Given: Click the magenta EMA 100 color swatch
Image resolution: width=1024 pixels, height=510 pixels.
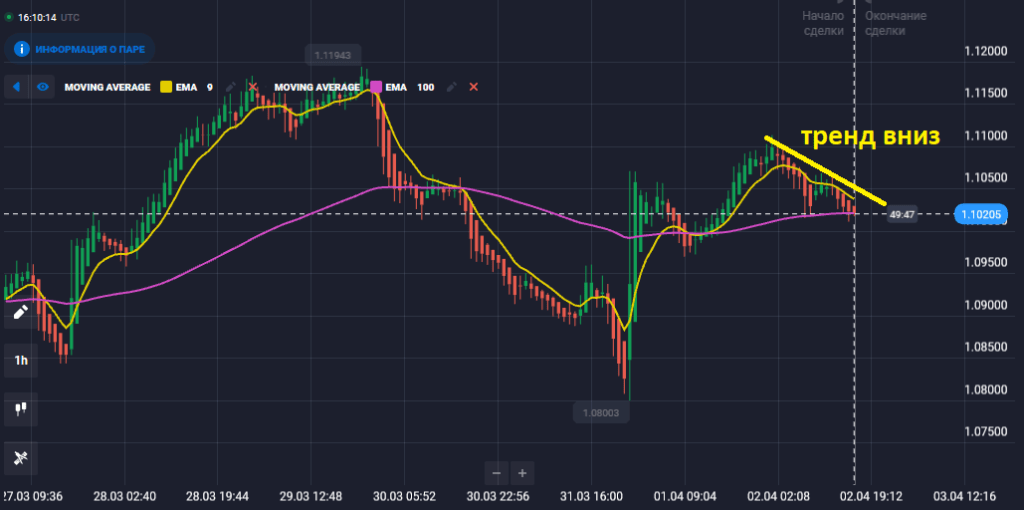Looking at the screenshot, I should point(376,87).
